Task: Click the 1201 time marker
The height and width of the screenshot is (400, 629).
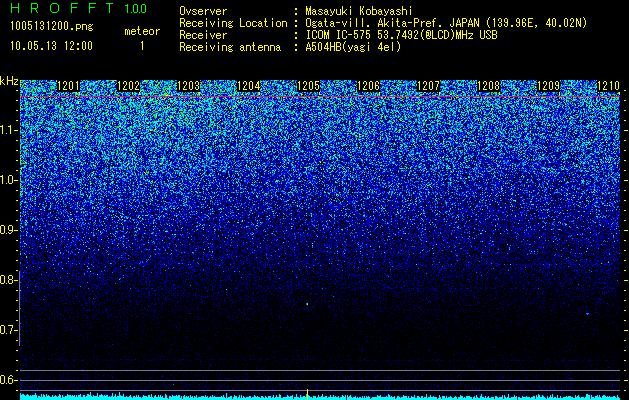Action: [x=69, y=86]
